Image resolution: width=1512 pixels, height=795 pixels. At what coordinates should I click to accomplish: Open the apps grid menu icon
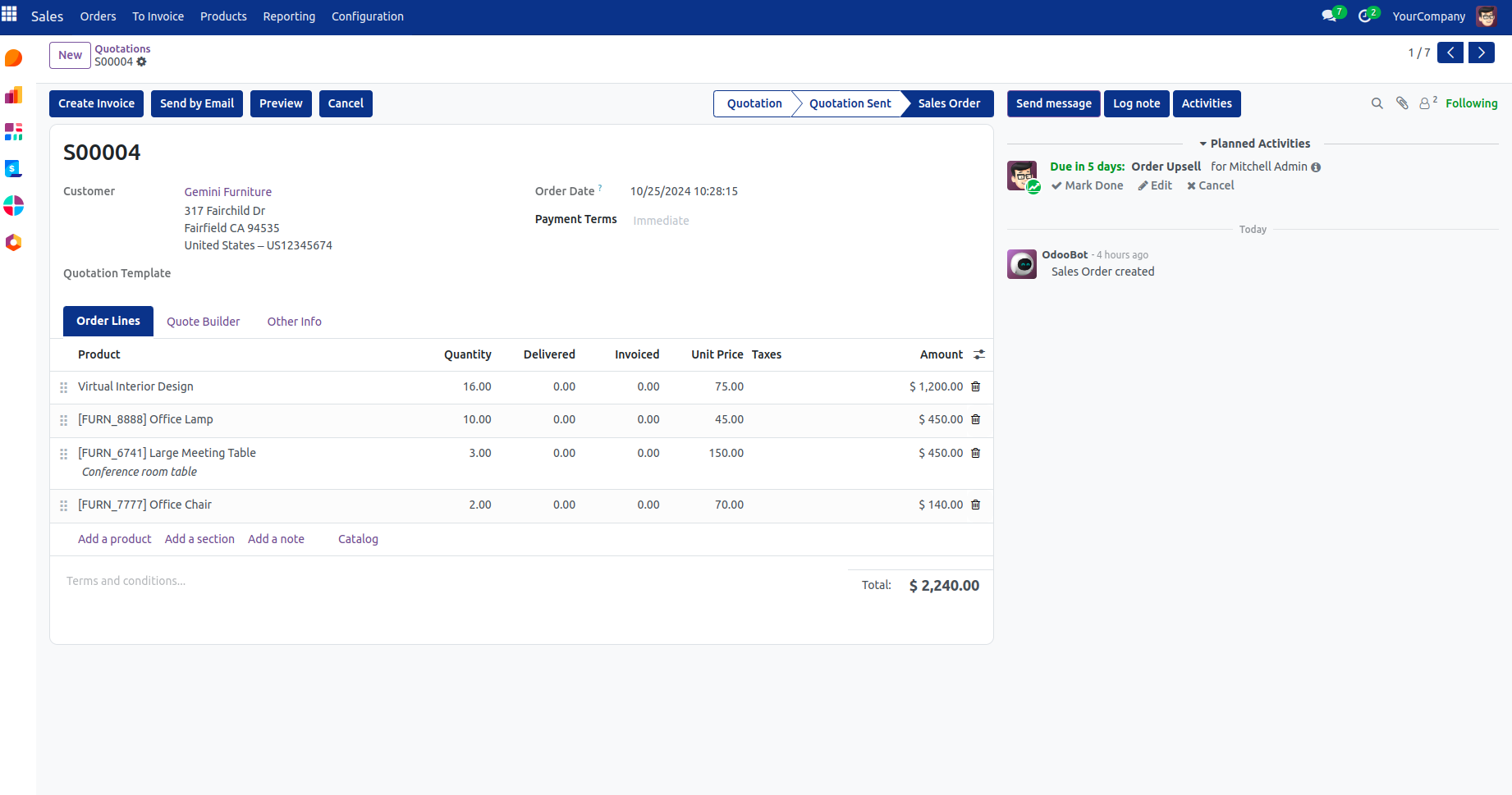coord(10,15)
